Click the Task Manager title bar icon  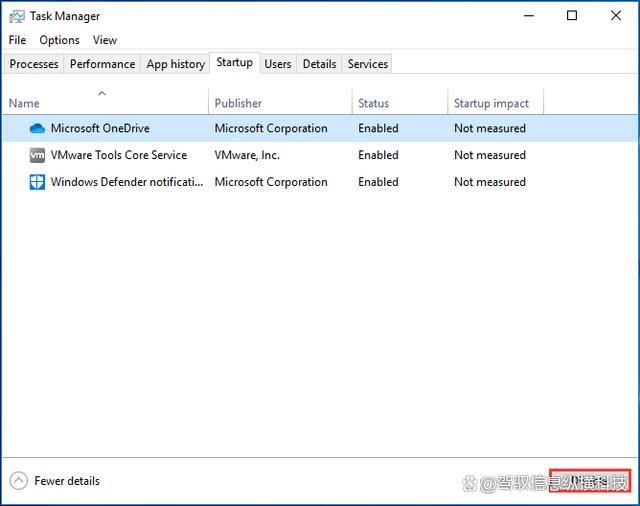17,16
